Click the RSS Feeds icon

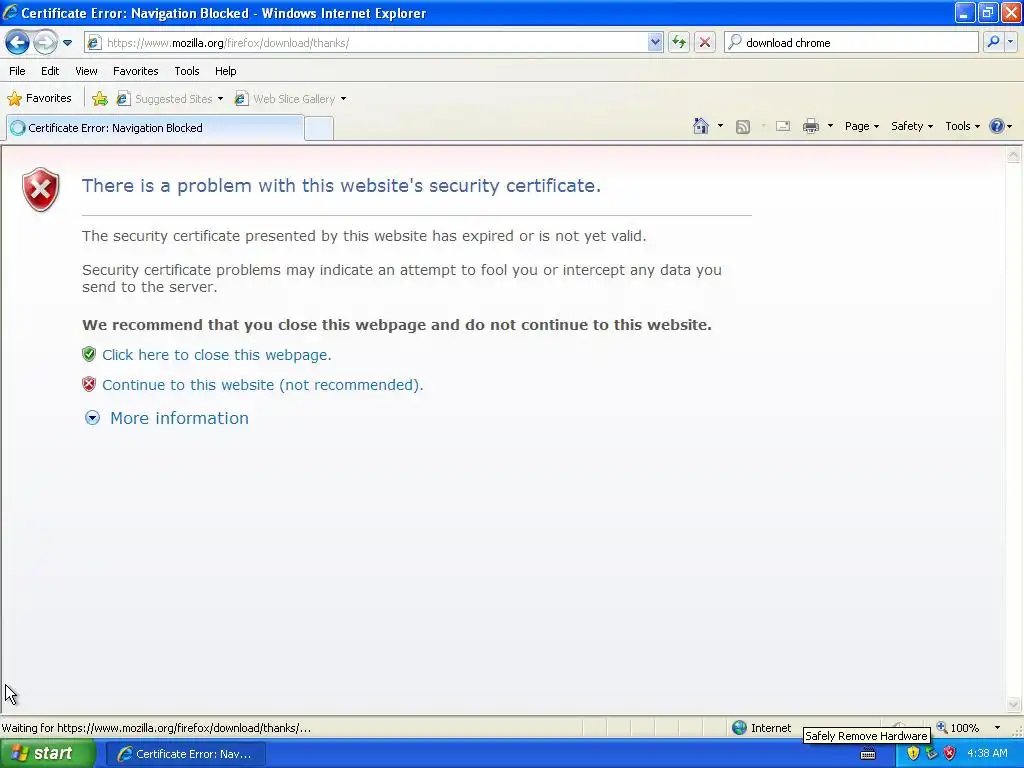(743, 127)
